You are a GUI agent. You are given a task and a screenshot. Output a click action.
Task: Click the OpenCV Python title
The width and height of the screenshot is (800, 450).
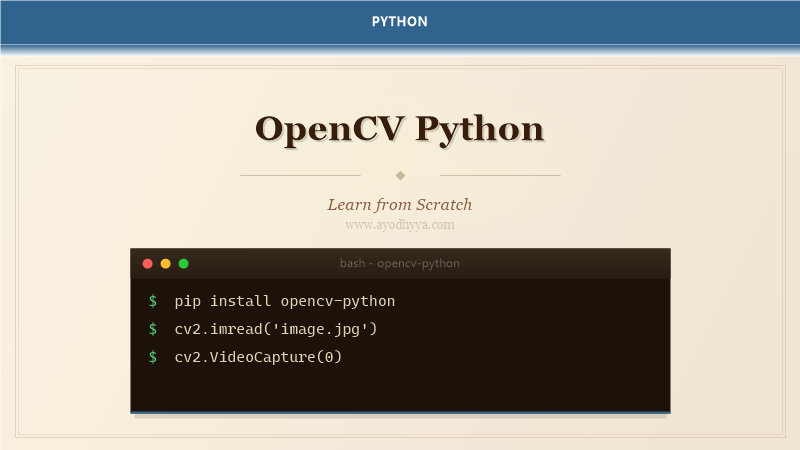[x=399, y=129]
